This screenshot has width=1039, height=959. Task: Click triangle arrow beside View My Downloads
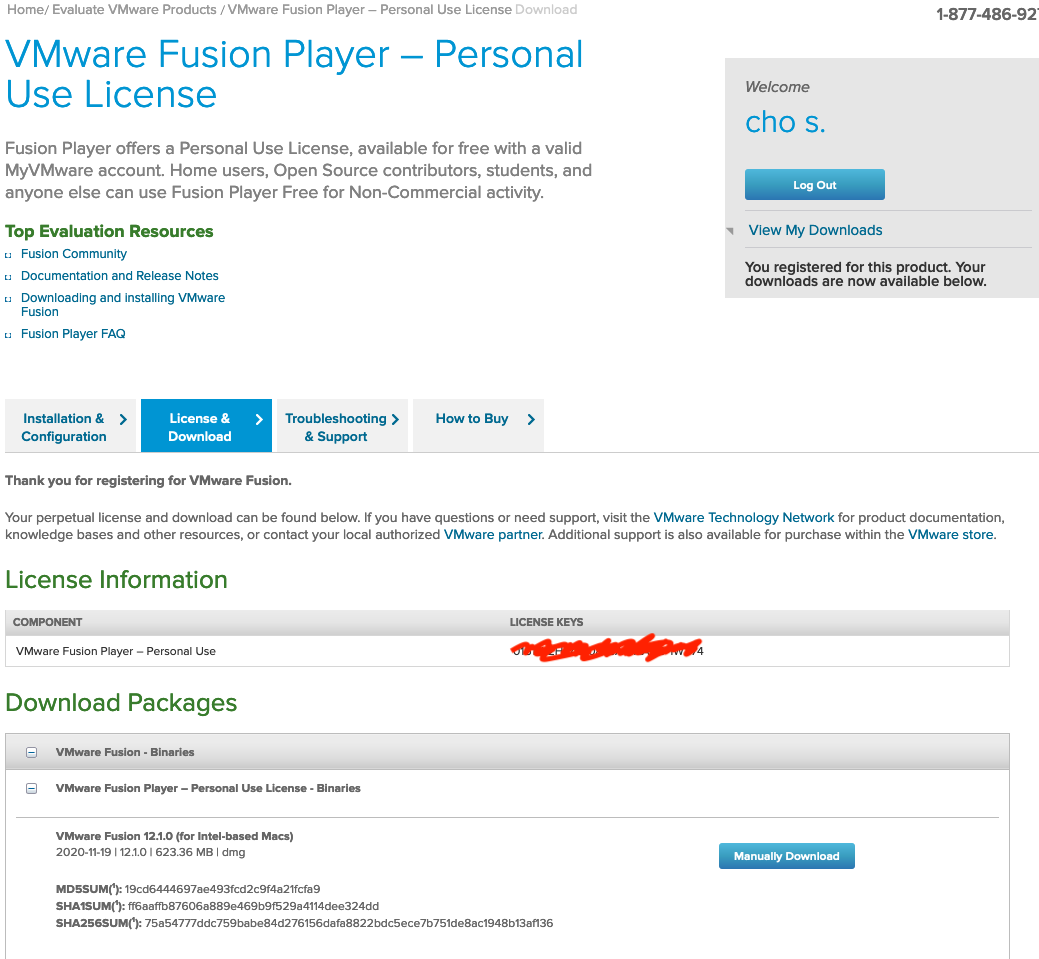point(730,231)
